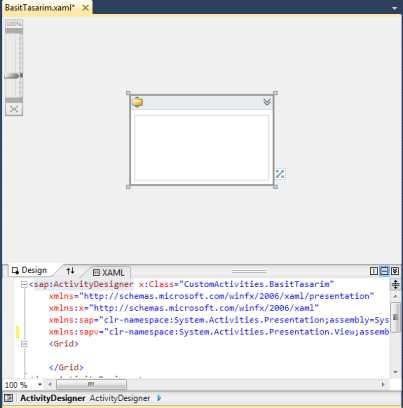Swap the Design and XAML panes
Viewport: 403px width, 408px height.
[70, 271]
